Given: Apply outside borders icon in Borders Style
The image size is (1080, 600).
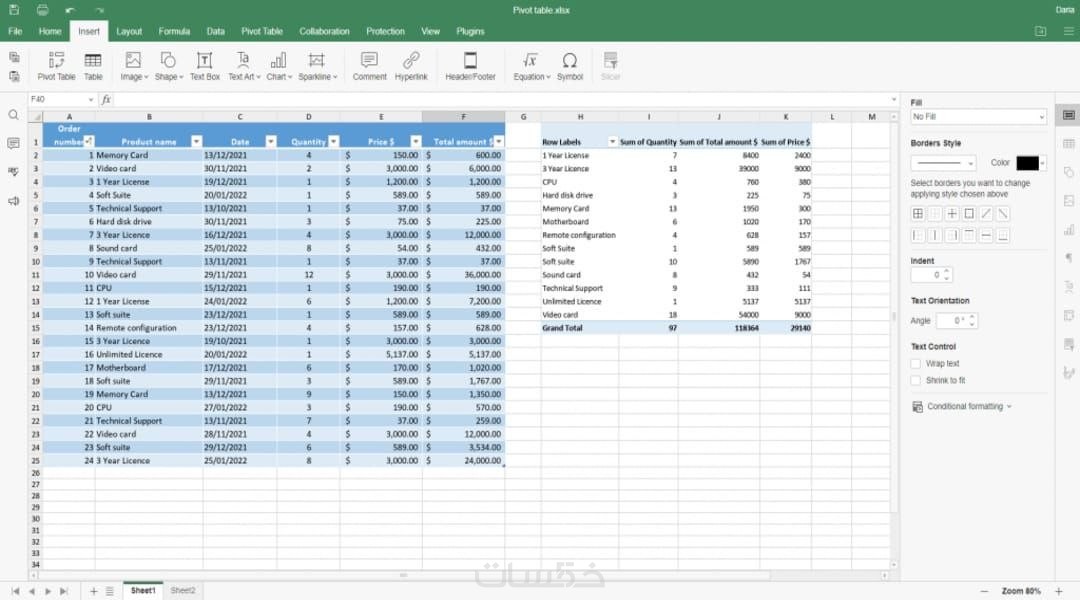Looking at the screenshot, I should coord(969,214).
